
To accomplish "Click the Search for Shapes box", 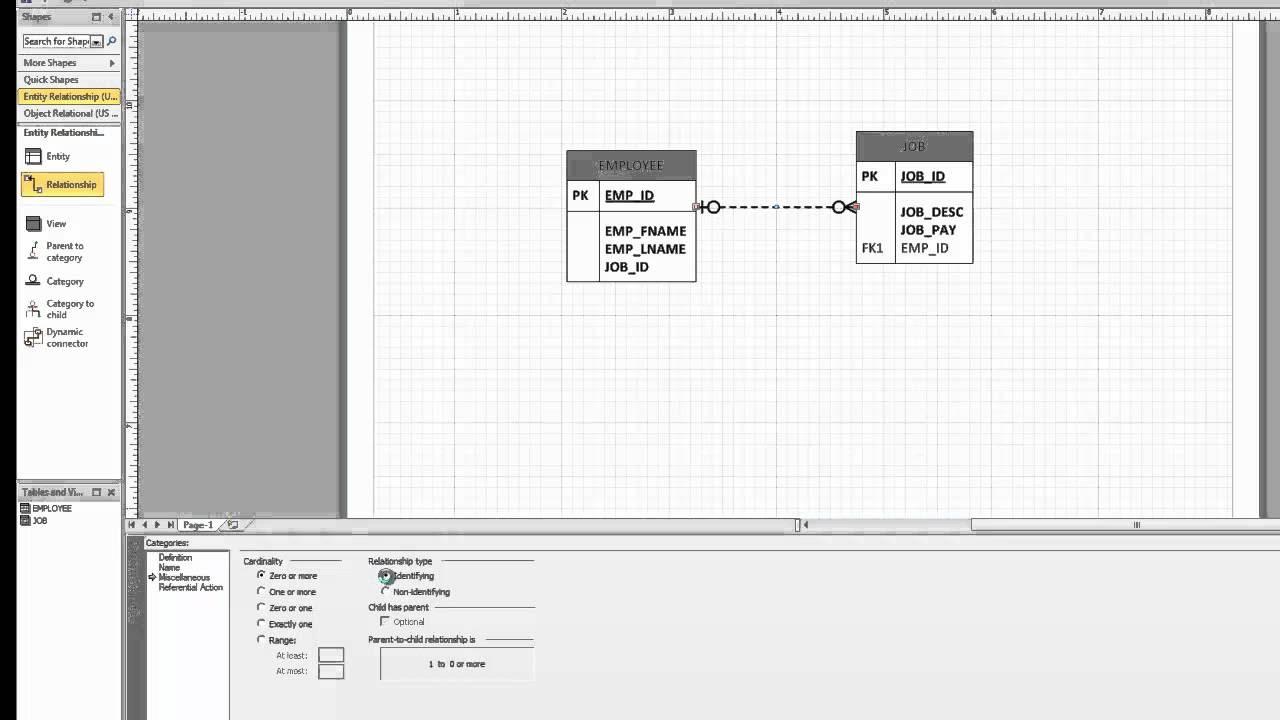I will [56, 41].
